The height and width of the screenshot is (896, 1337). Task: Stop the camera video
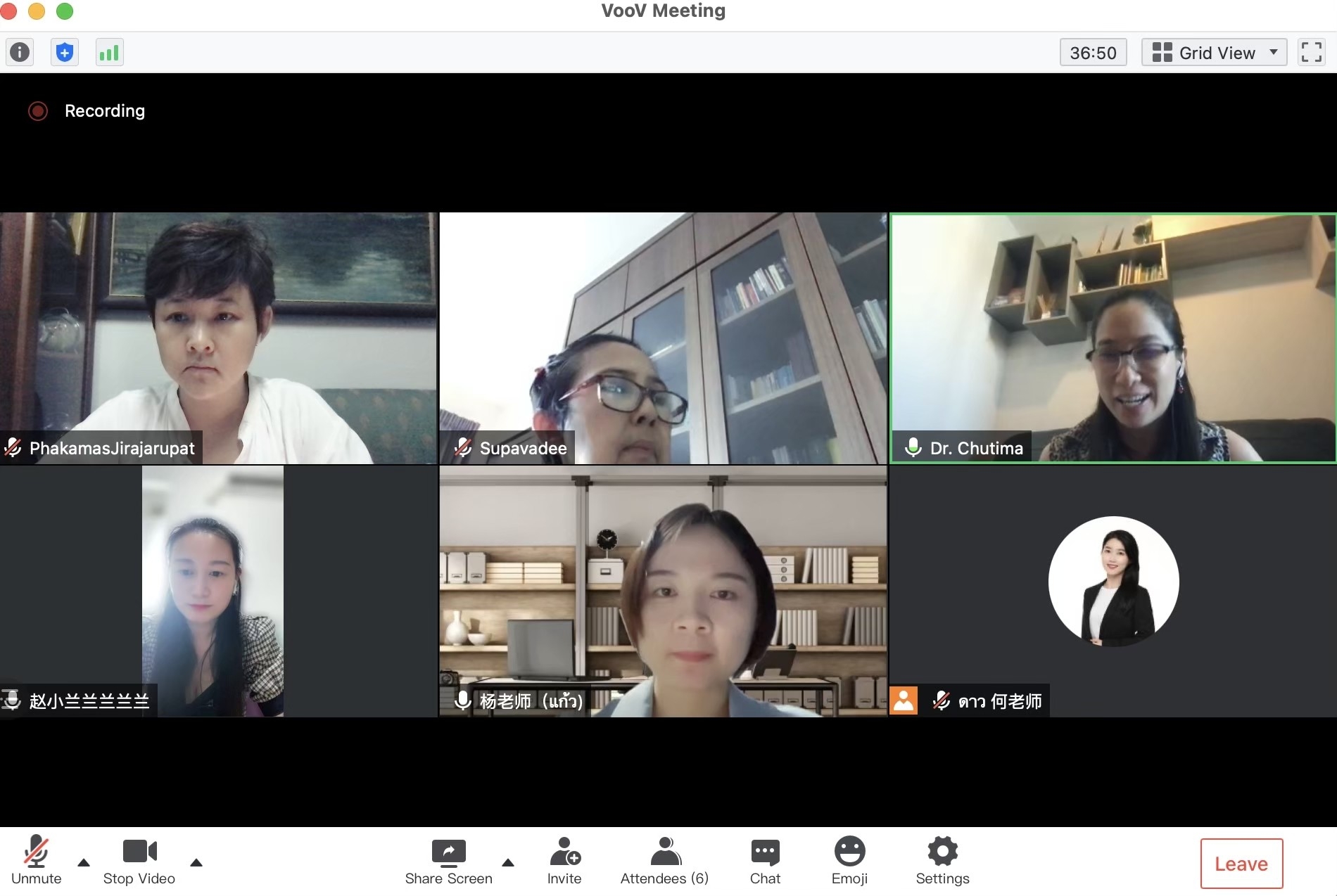tap(139, 861)
